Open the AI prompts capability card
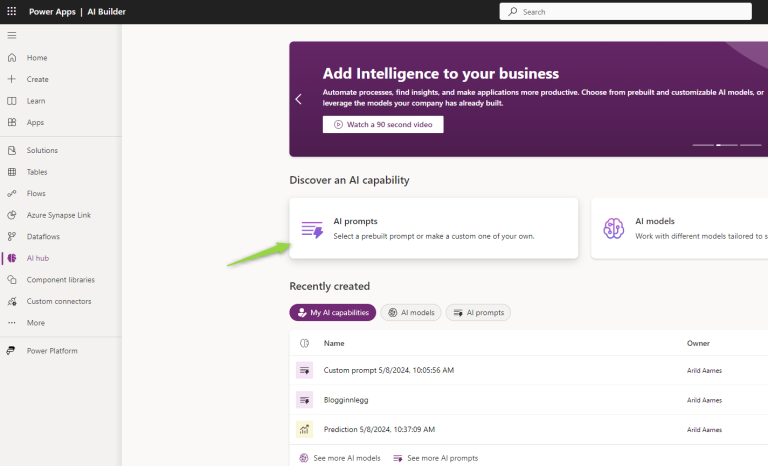This screenshot has height=466, width=768. (x=433, y=228)
